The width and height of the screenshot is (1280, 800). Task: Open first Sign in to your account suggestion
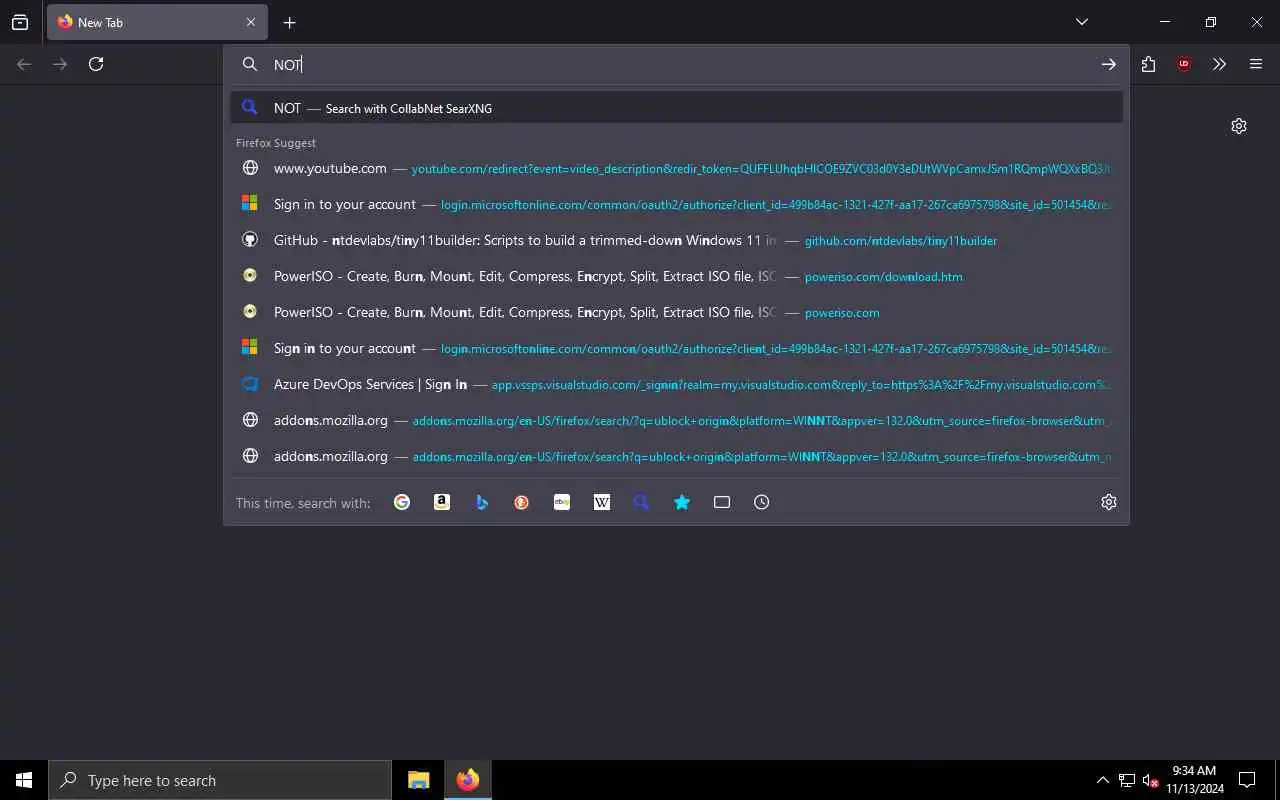click(677, 204)
